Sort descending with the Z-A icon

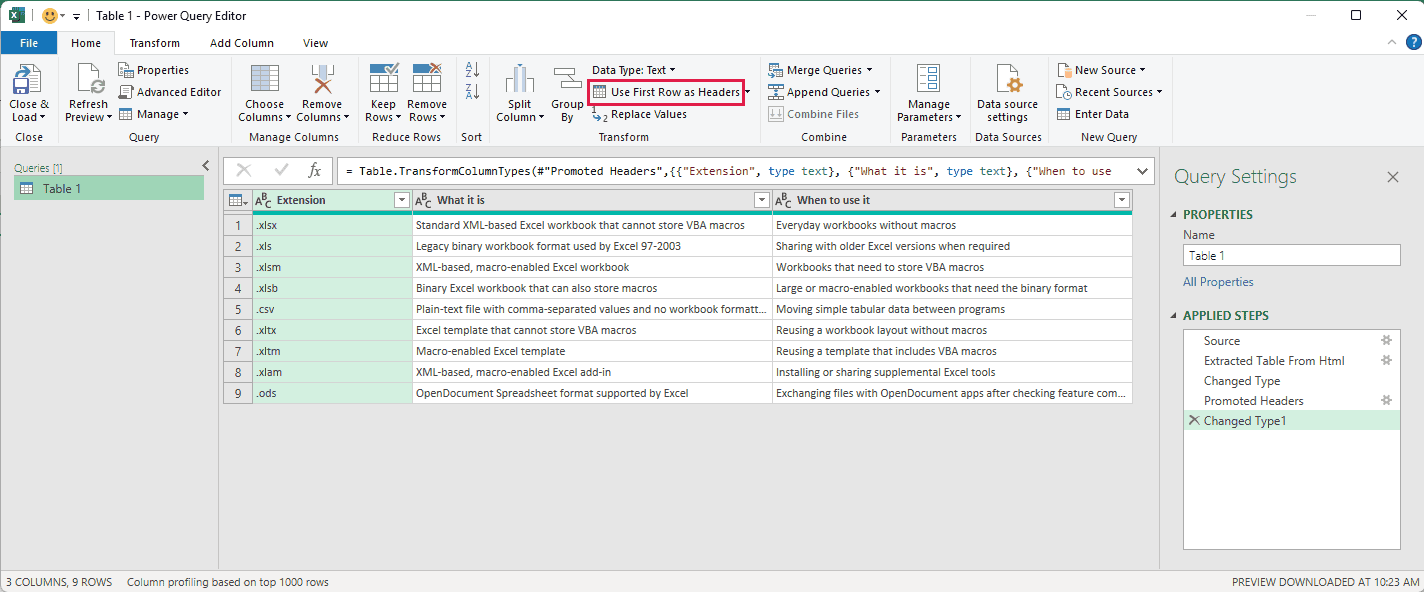pos(473,92)
